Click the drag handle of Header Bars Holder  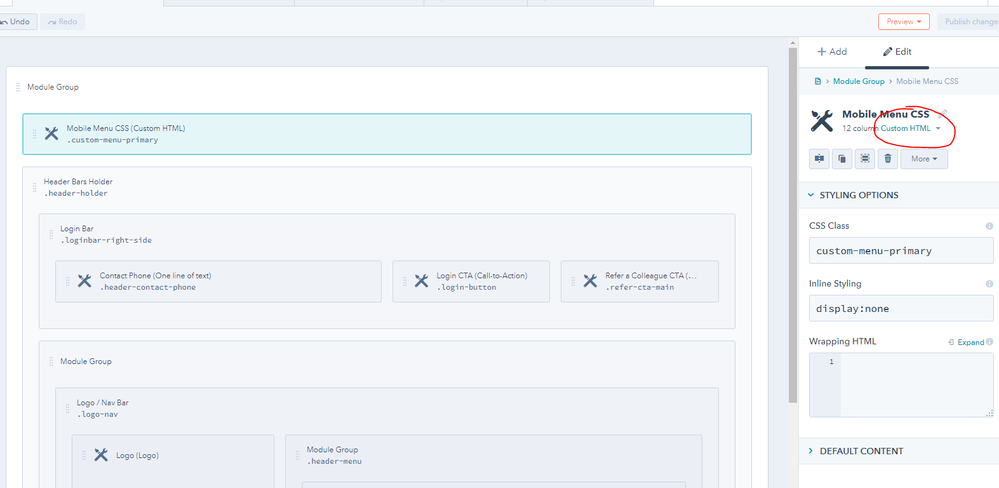click(34, 187)
